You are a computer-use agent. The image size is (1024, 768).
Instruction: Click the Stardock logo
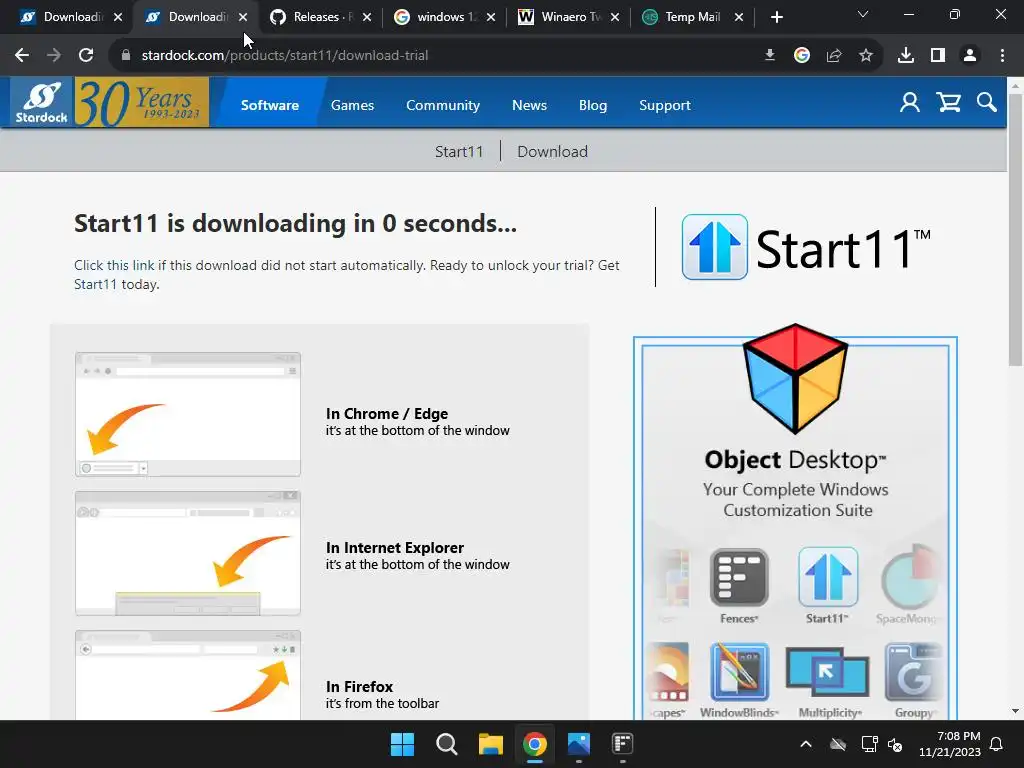coord(41,103)
